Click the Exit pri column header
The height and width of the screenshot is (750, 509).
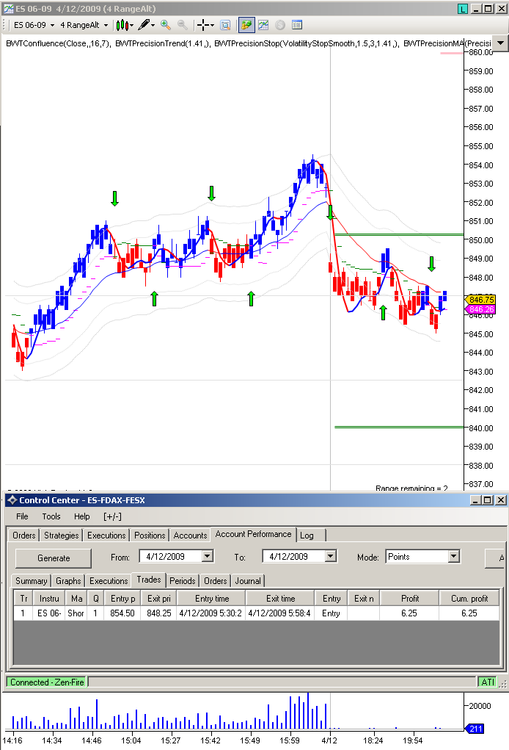coord(159,598)
